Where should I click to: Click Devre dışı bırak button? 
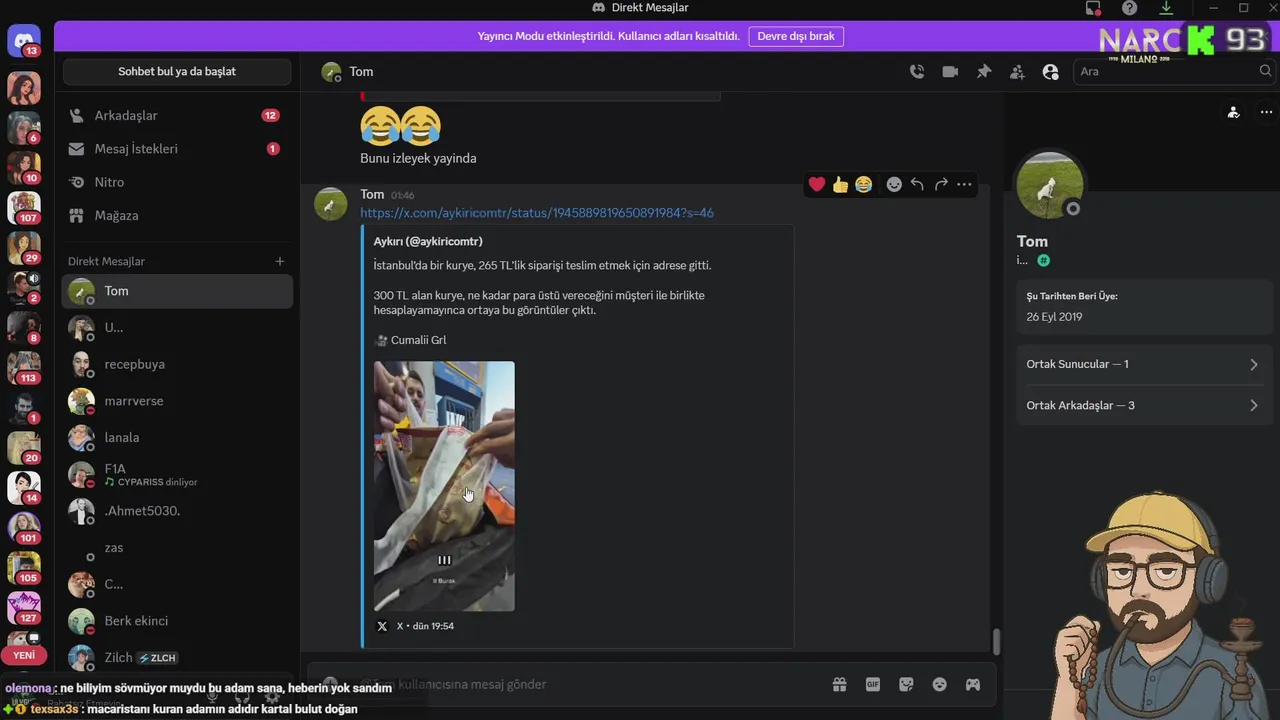pyautogui.click(x=796, y=36)
